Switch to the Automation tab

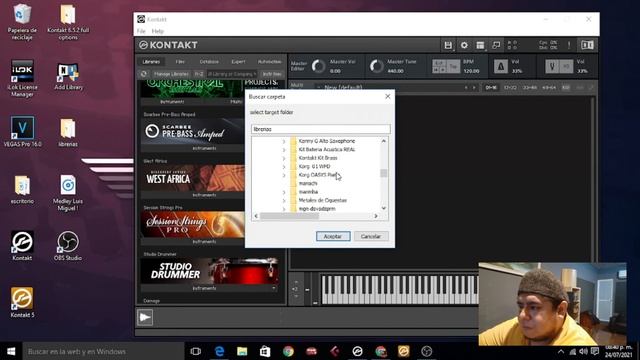tap(269, 62)
